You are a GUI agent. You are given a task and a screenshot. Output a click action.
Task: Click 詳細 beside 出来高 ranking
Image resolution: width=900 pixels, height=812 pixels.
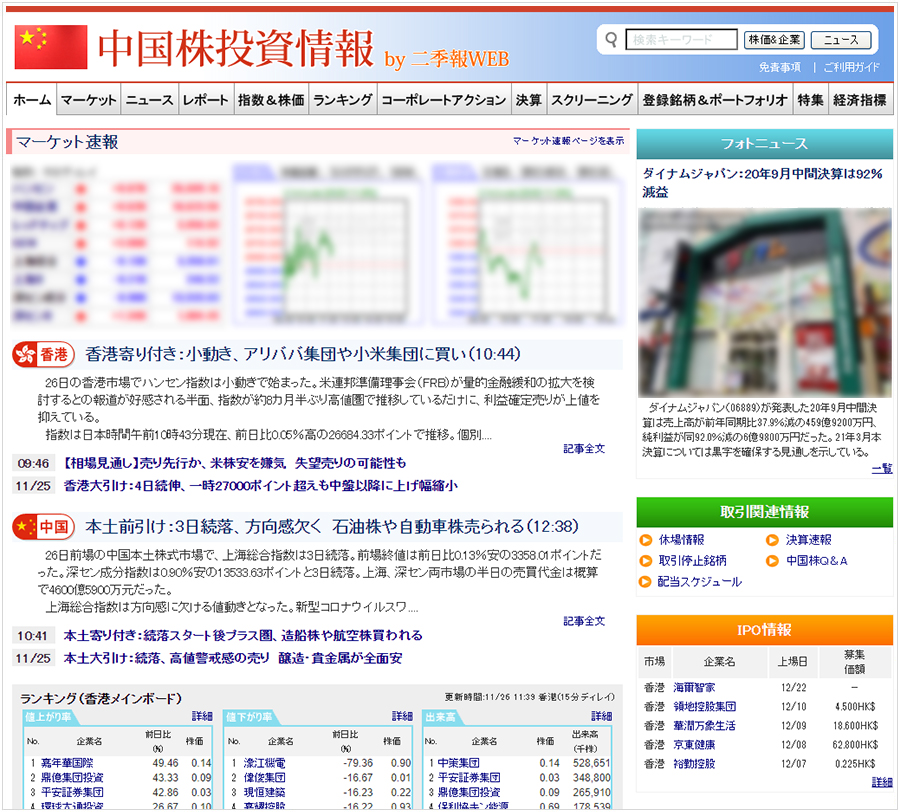point(602,716)
